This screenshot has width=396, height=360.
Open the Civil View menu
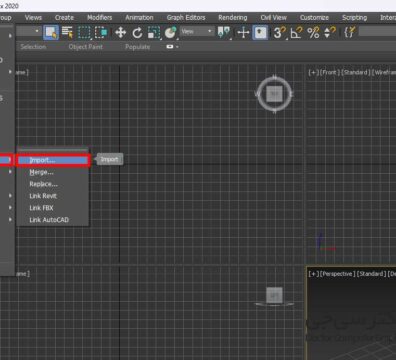274,17
